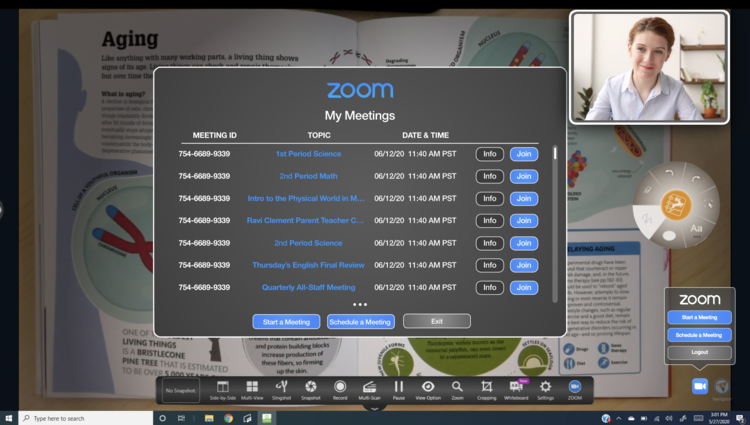The width and height of the screenshot is (750, 425).
Task: Click the three dots below meeting list
Action: click(360, 304)
